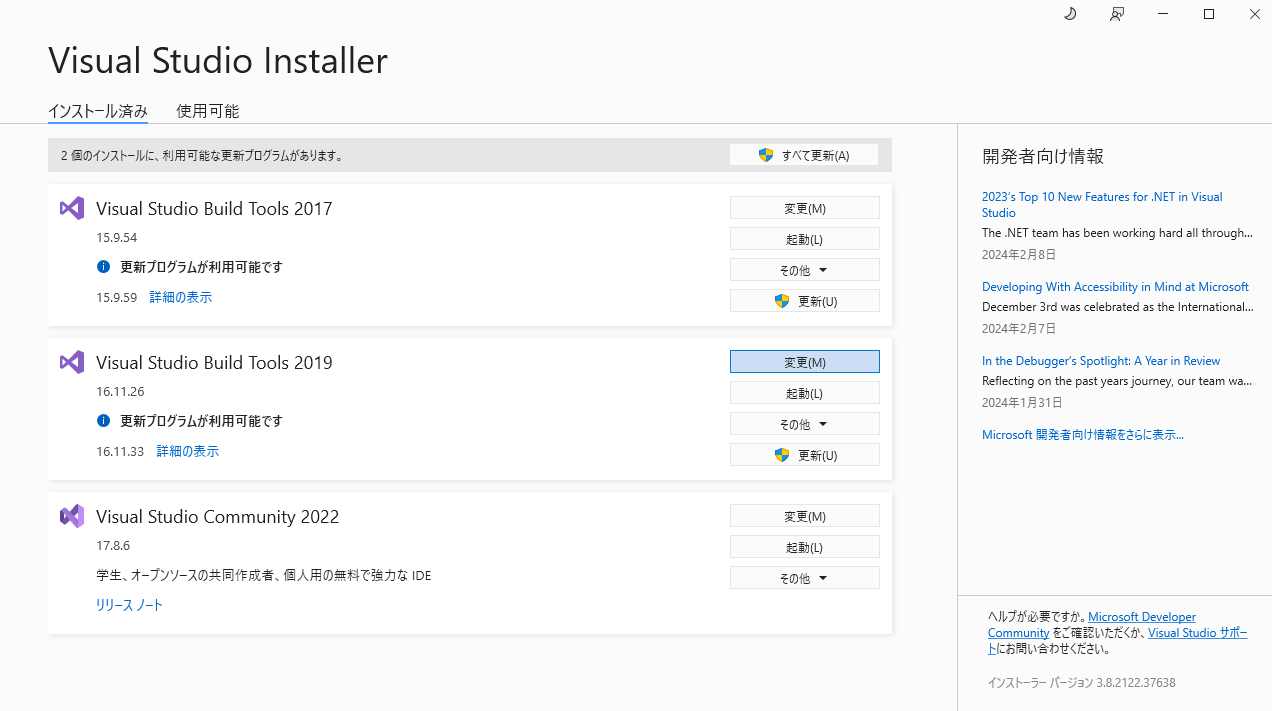1272x711 pixels.
Task: Click the Visual Studio Community 2022 logo
Action: (72, 516)
